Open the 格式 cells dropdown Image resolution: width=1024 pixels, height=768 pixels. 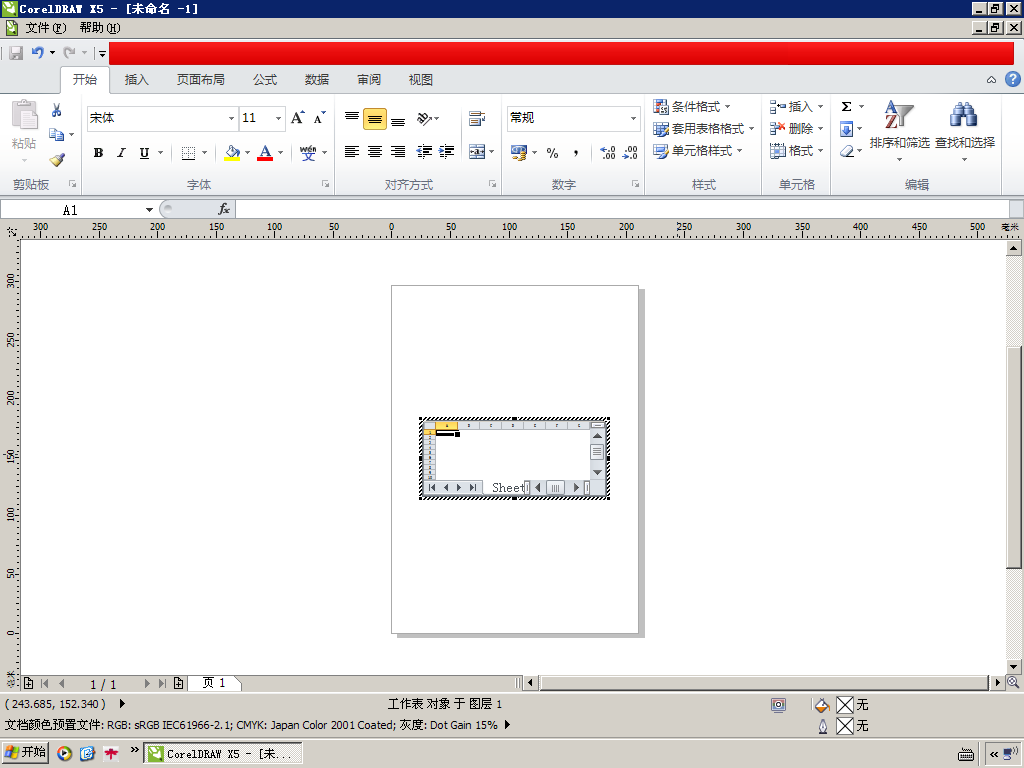(796, 151)
